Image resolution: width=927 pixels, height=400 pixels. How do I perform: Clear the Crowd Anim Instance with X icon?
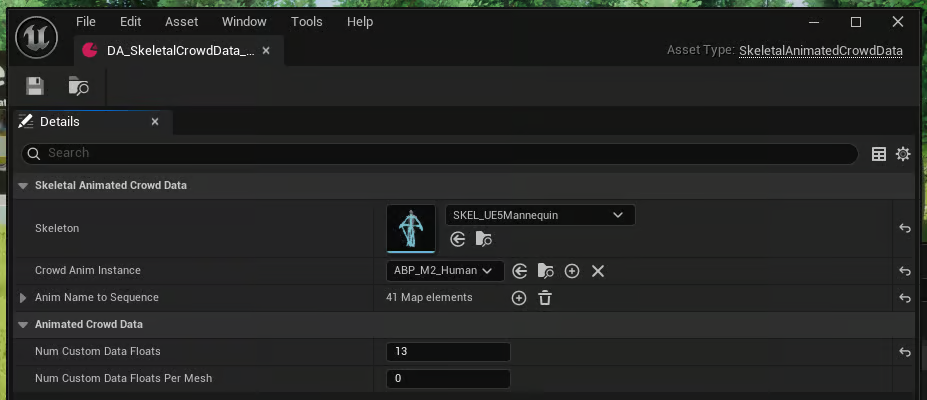coord(598,271)
